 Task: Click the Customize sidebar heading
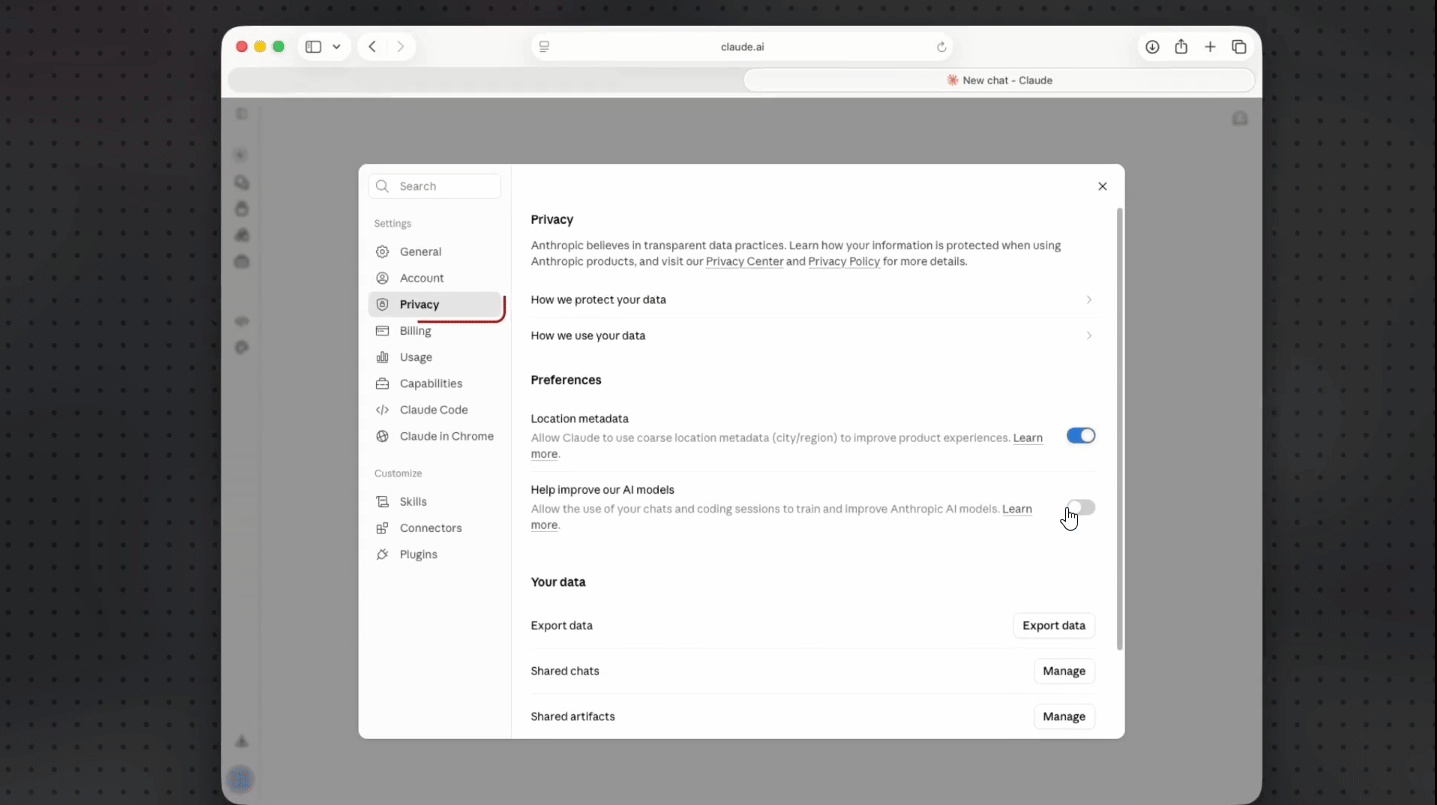(x=398, y=473)
